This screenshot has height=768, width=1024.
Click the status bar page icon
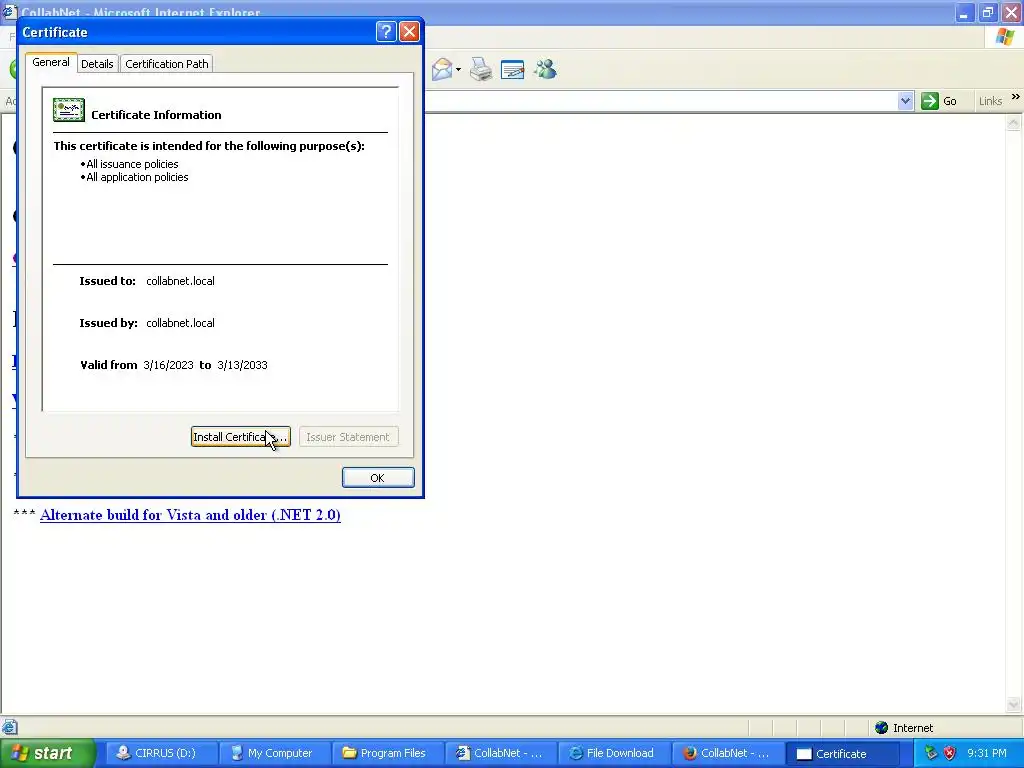(x=9, y=727)
